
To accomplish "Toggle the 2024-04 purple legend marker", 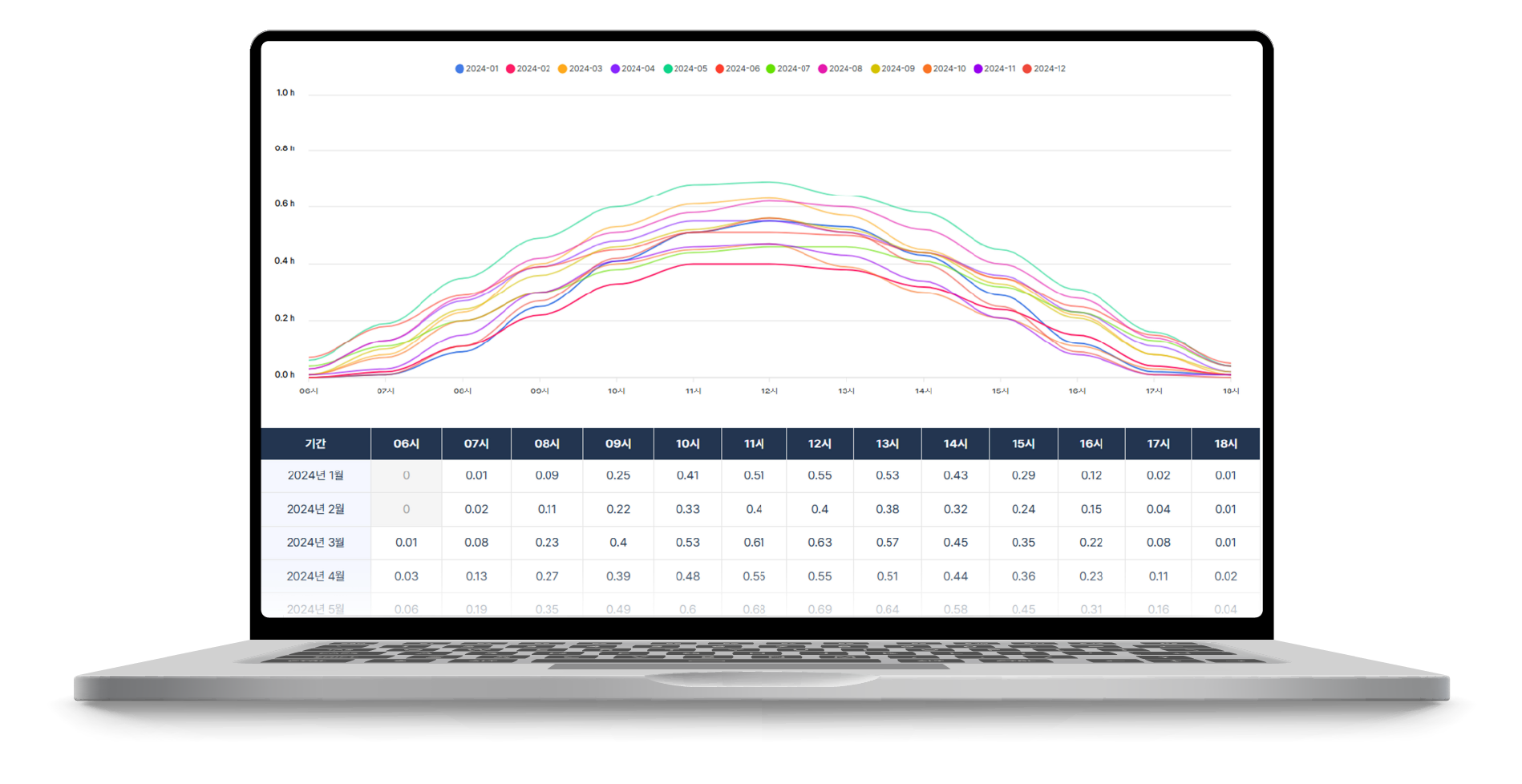I will pos(615,69).
